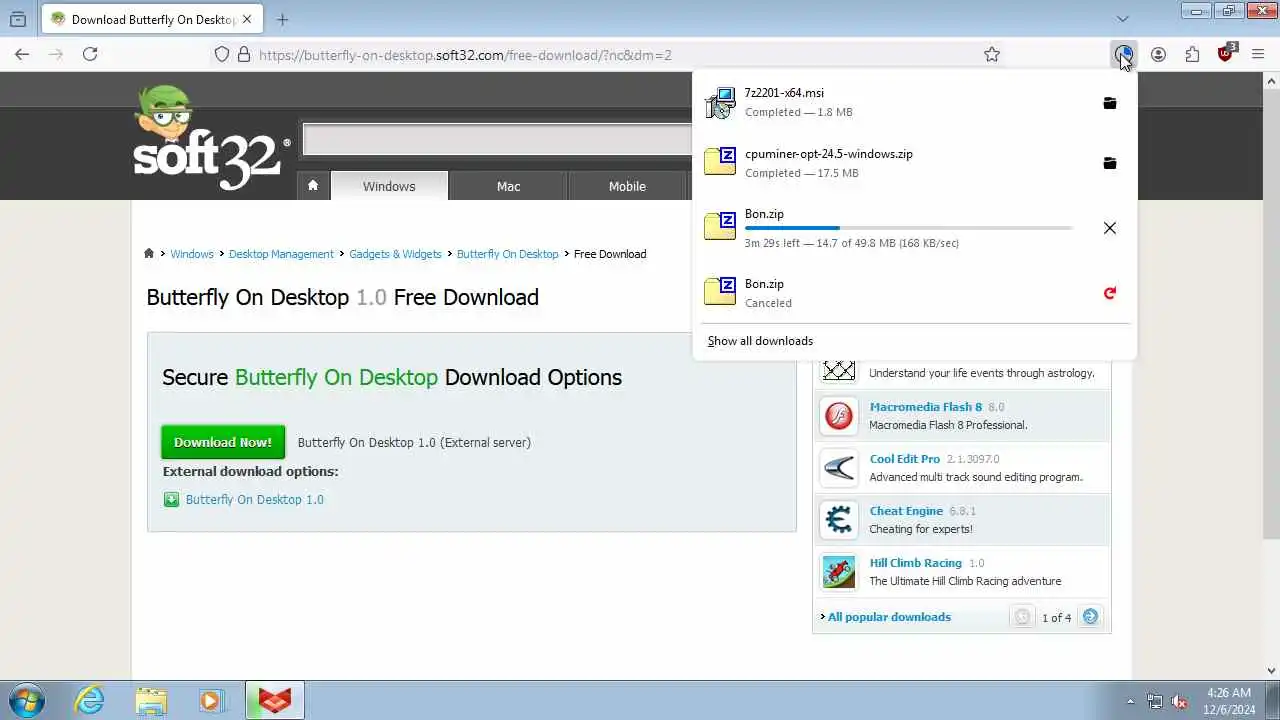The image size is (1280, 720).
Task: Click the Hill Climb Racing thumbnail
Action: 839,572
